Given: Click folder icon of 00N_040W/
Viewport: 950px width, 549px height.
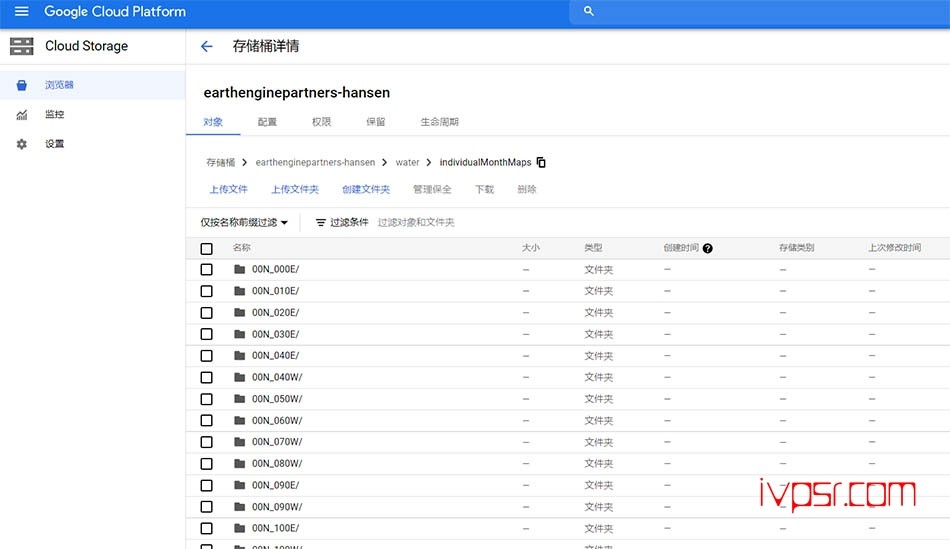Looking at the screenshot, I should (239, 377).
